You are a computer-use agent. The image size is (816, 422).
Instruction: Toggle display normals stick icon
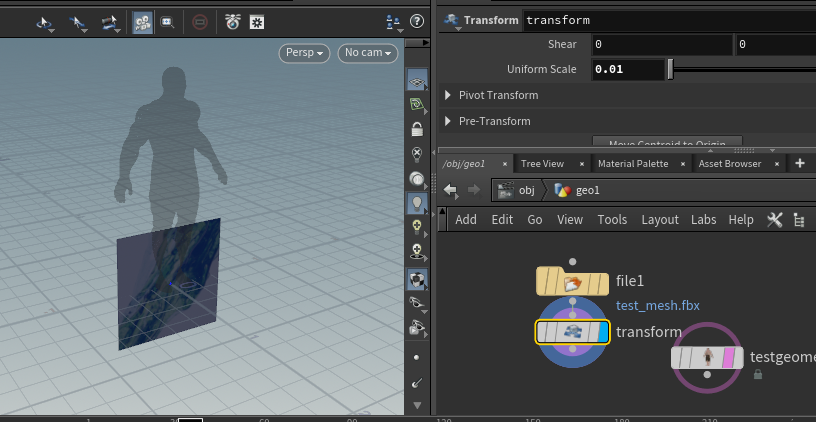tap(416, 383)
